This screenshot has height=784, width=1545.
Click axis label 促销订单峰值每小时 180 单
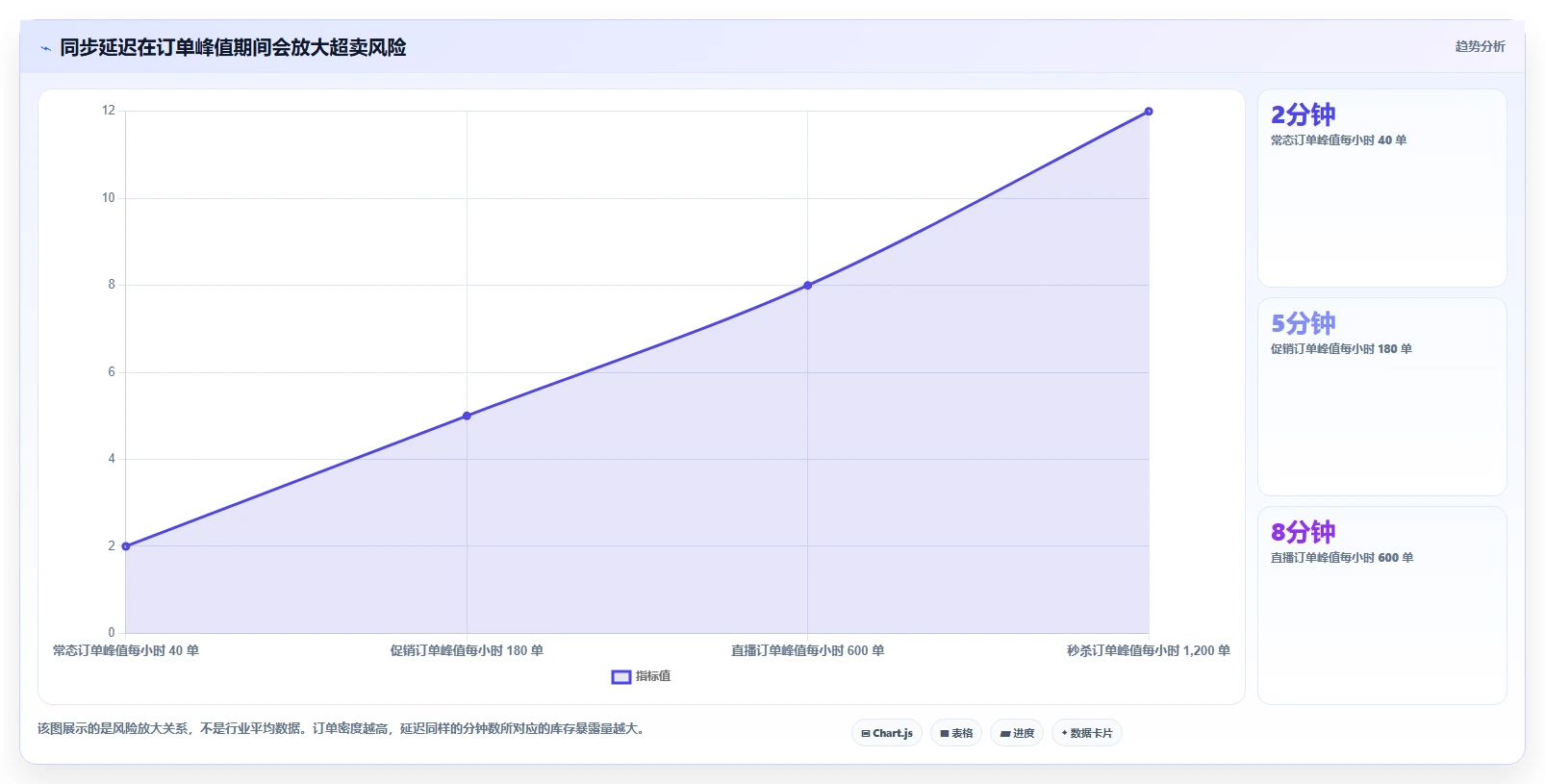pyautogui.click(x=467, y=650)
